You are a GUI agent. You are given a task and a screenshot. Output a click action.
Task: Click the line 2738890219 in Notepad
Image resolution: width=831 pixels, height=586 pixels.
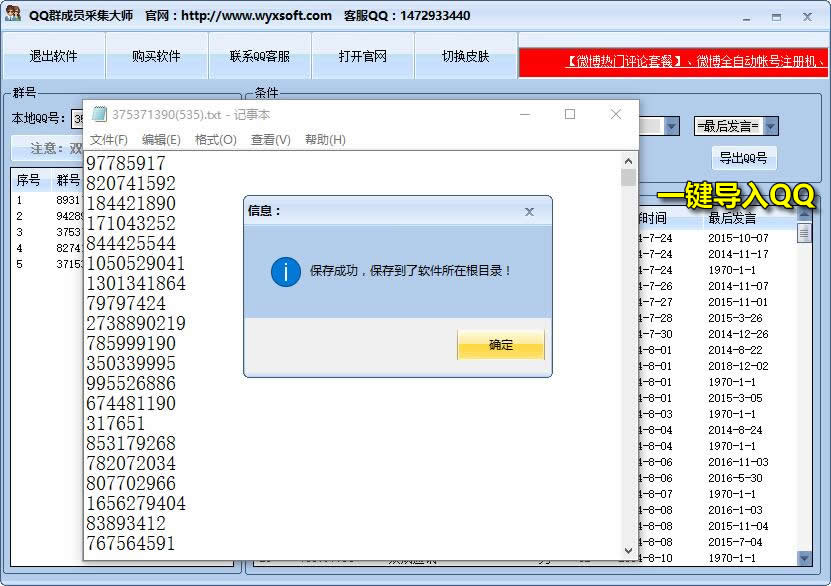click(136, 323)
